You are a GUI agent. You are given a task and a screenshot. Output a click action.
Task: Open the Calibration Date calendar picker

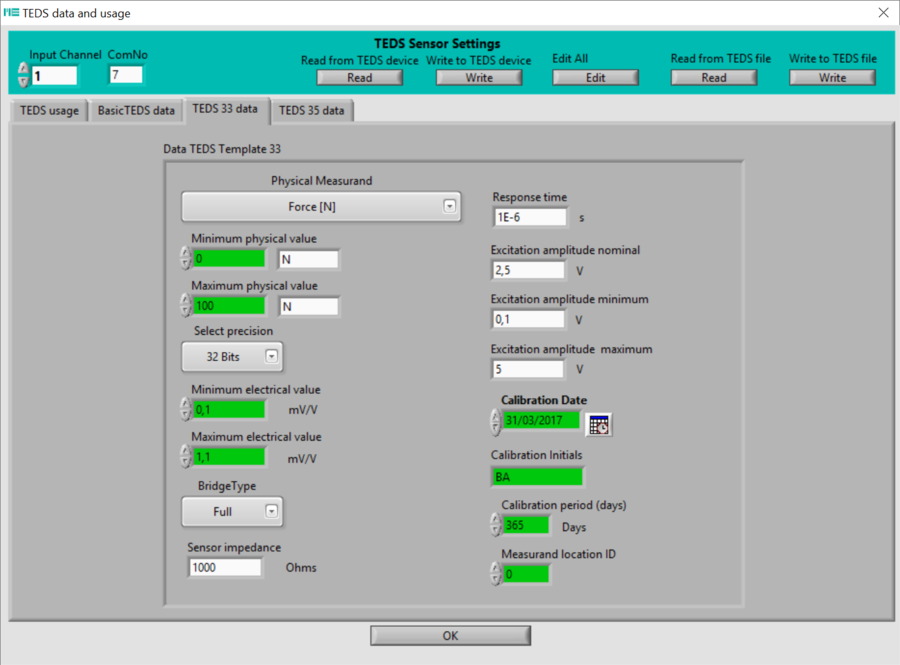tap(599, 425)
